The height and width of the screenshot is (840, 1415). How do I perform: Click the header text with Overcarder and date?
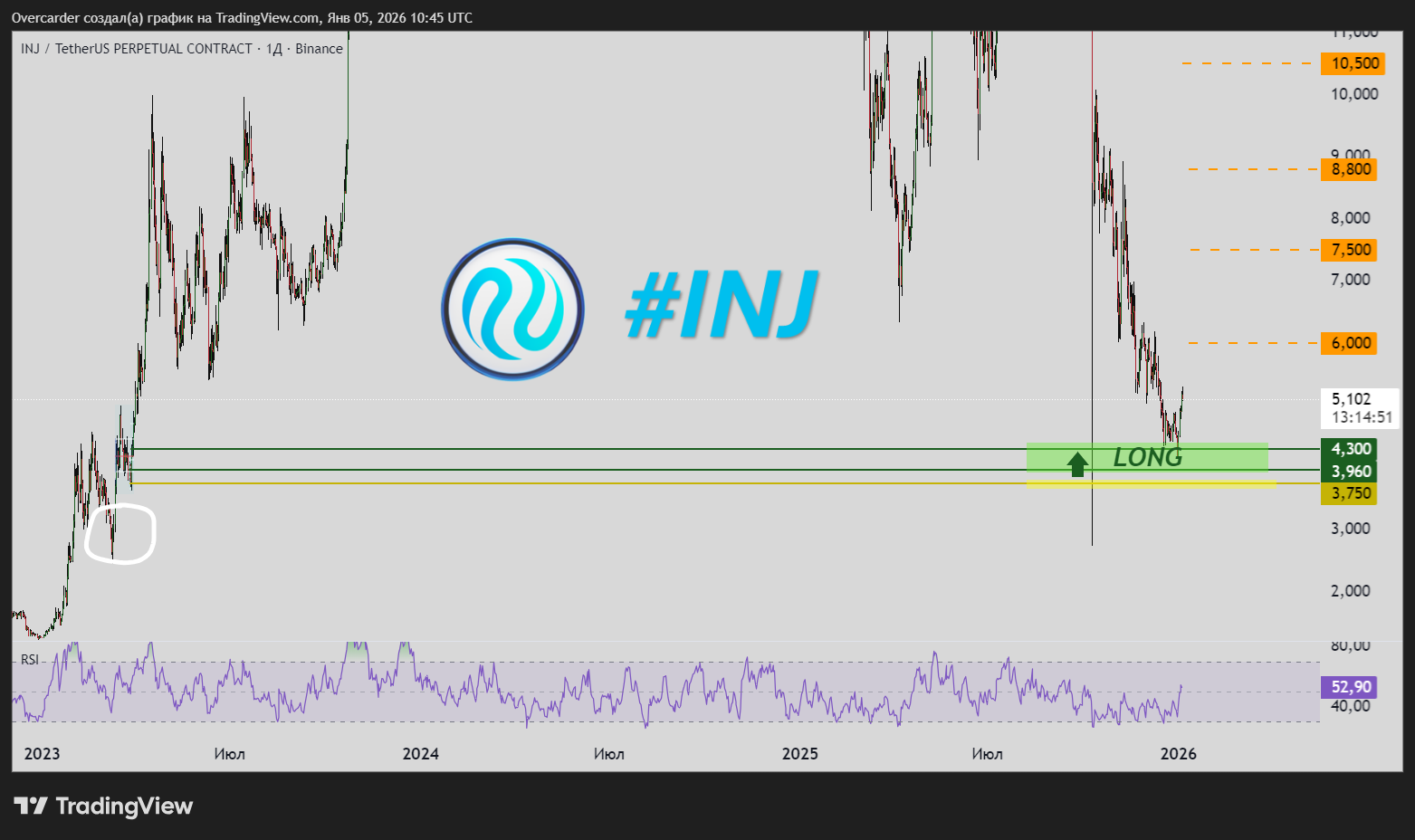(242, 18)
